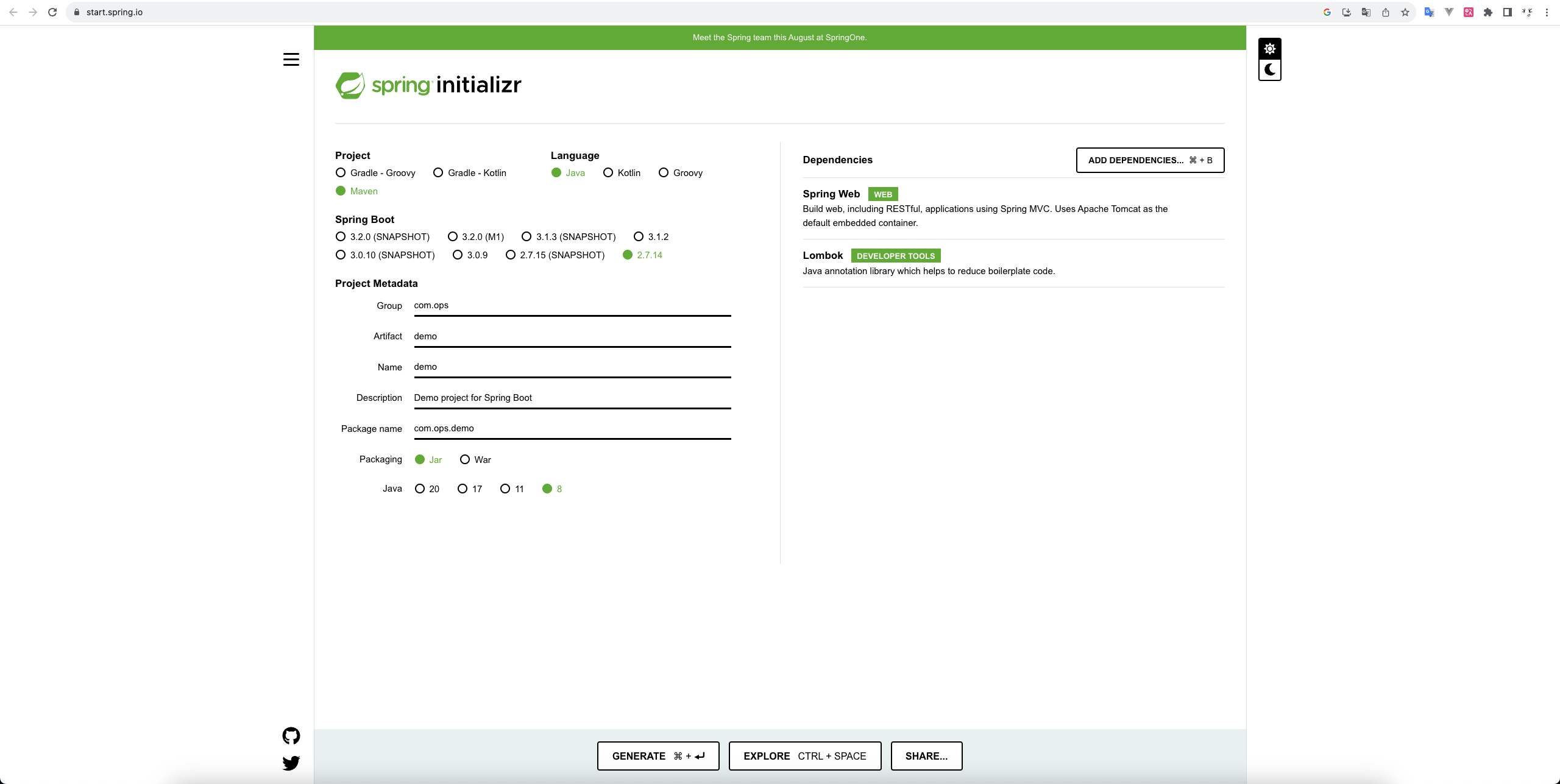Open Google Translate extension icon
1560x784 pixels.
pyautogui.click(x=1430, y=12)
